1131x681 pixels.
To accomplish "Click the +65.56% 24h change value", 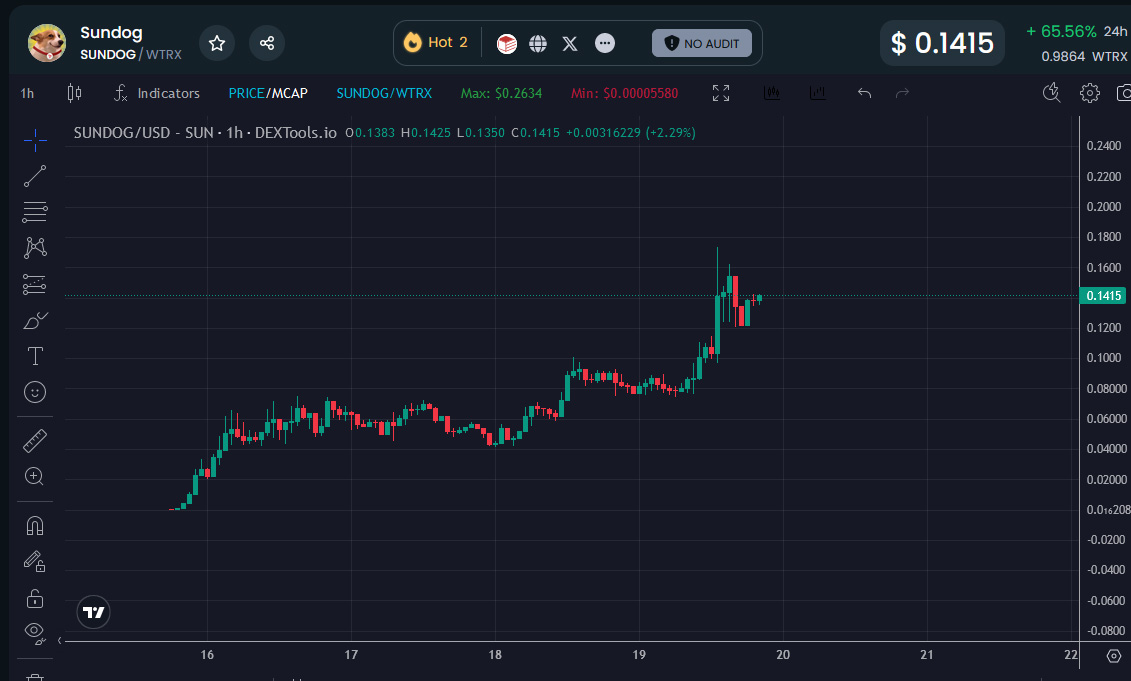I will [1061, 32].
